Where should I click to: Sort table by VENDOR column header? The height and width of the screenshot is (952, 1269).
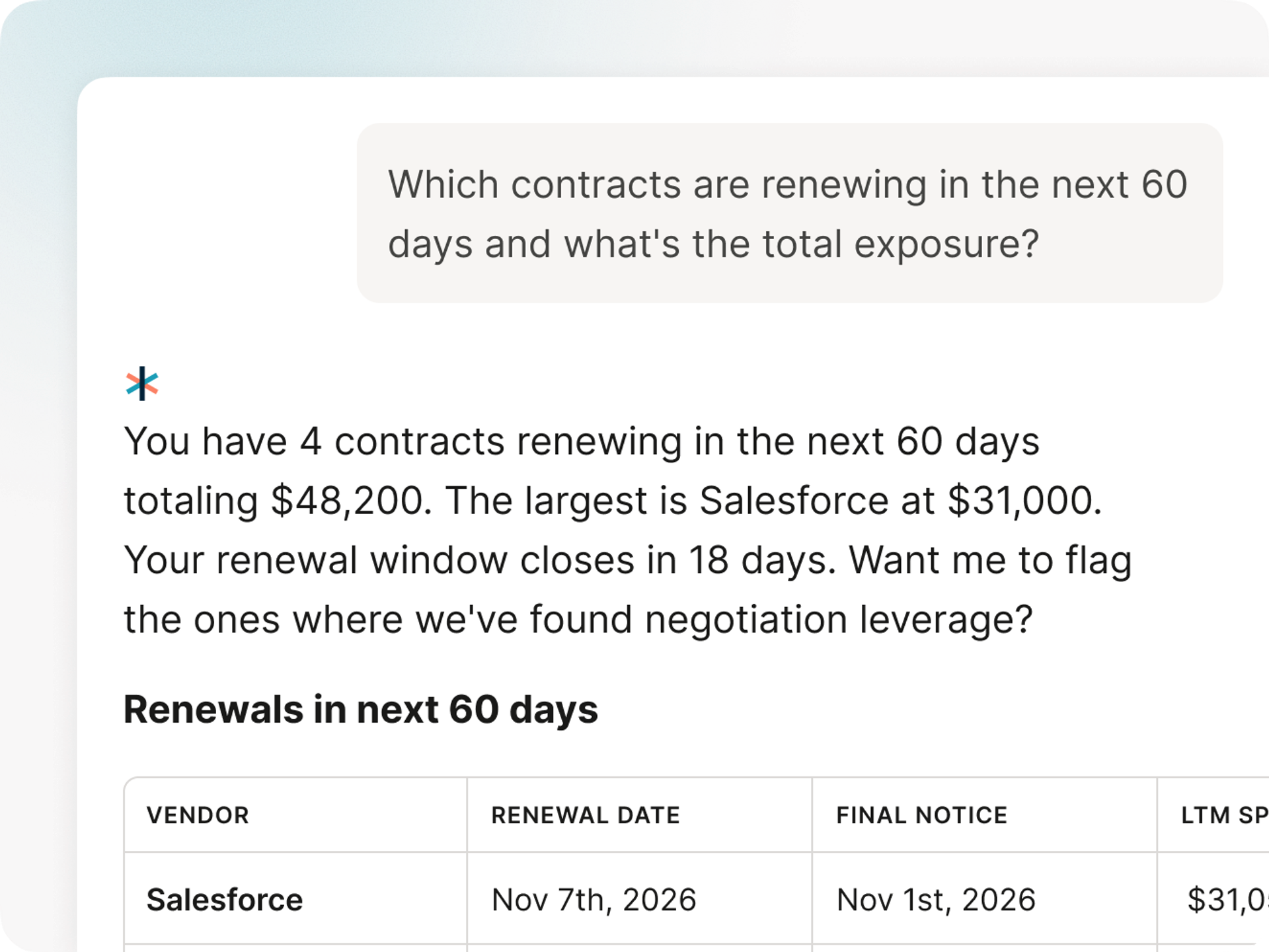pos(198,815)
